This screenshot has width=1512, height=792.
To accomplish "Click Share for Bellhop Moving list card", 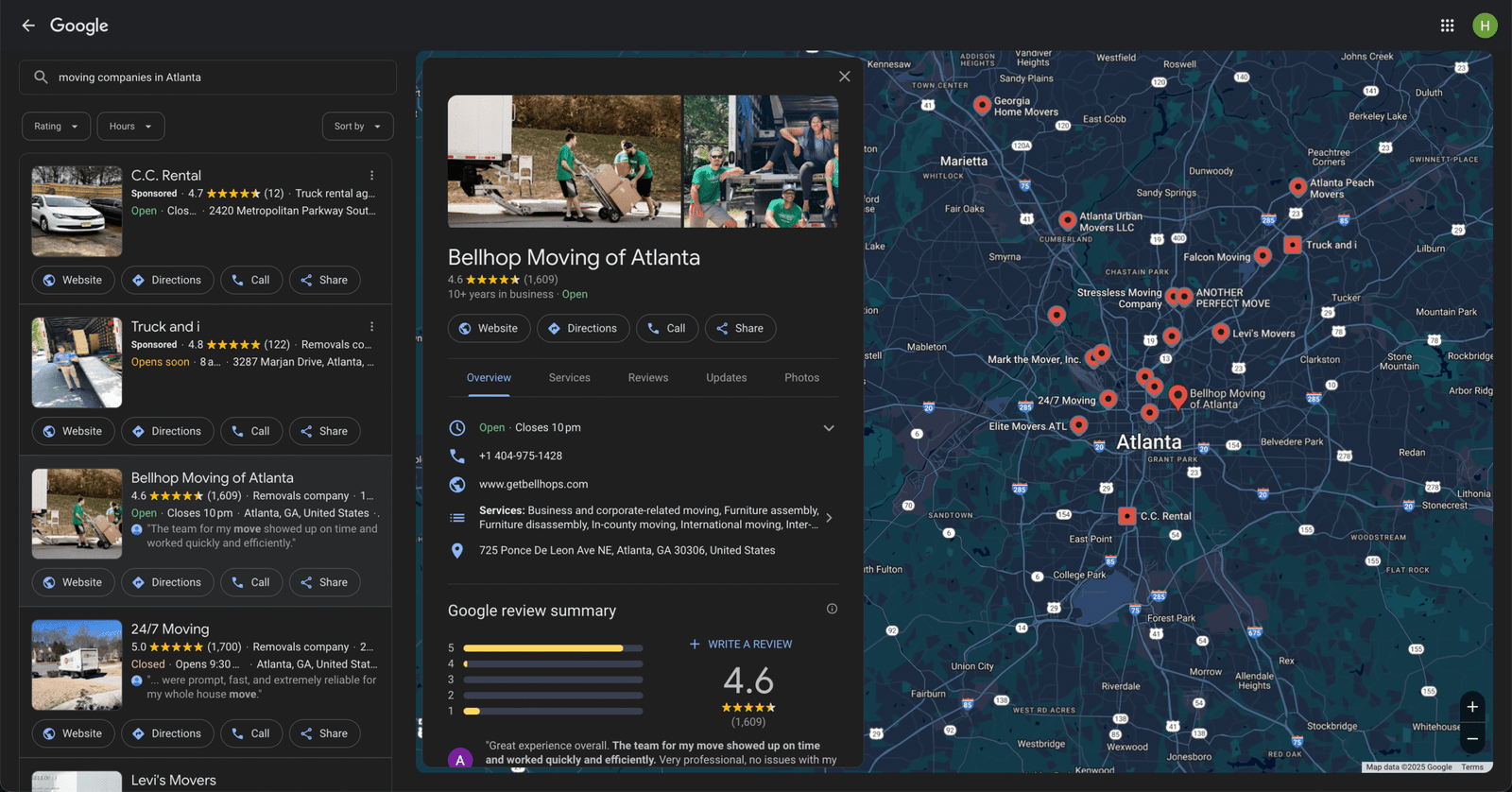I will (325, 583).
